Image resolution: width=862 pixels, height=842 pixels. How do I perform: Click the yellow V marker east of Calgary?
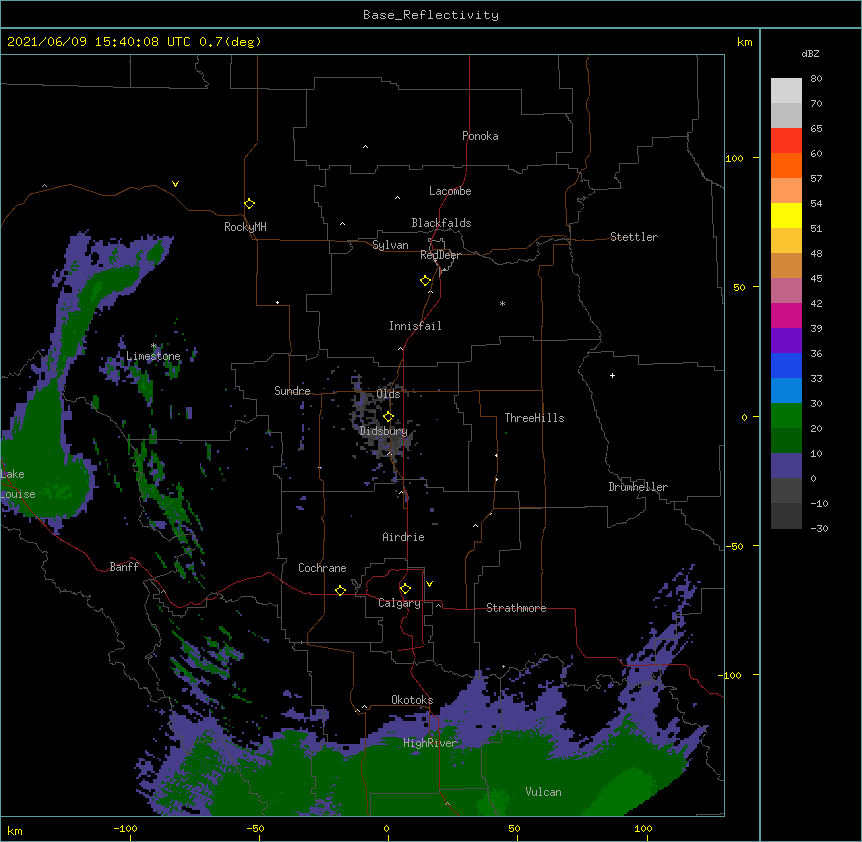tap(429, 584)
